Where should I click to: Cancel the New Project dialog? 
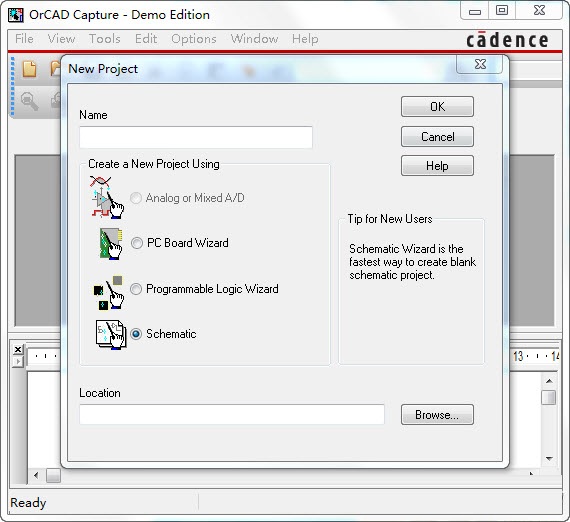point(437,137)
